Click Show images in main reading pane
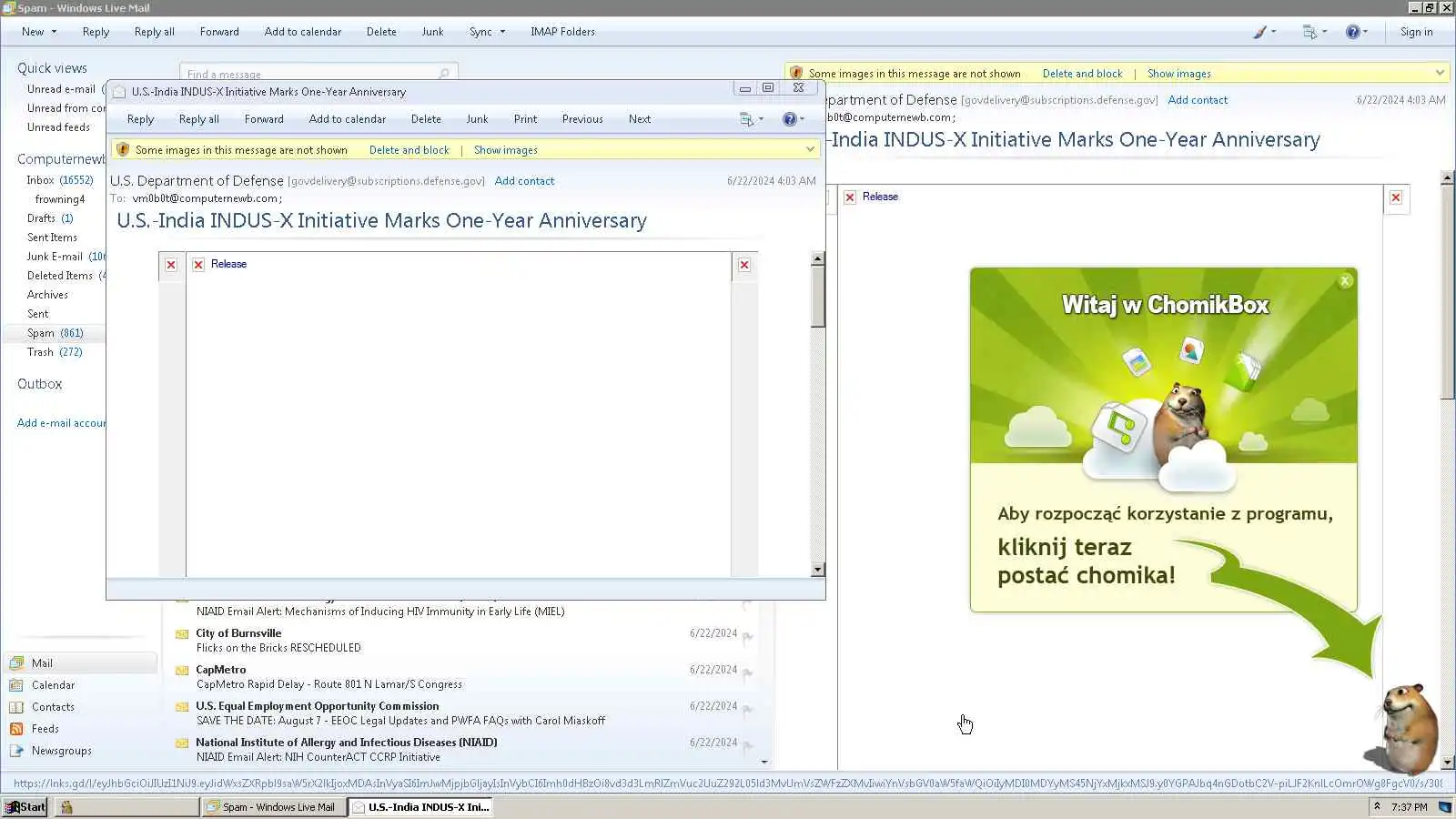This screenshot has width=1456, height=819. (1178, 74)
